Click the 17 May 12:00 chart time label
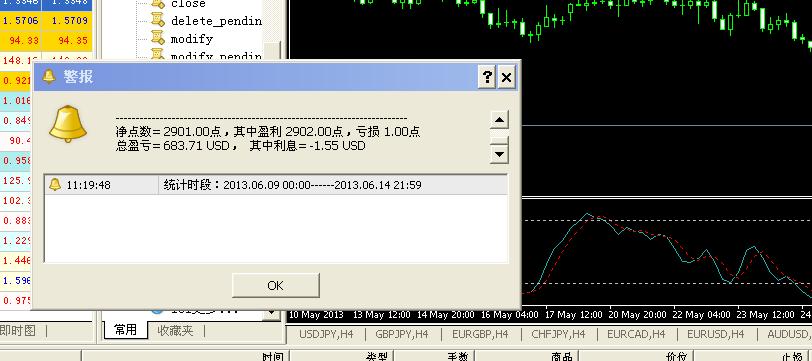Viewport: 812px width, 361px height. tap(574, 314)
